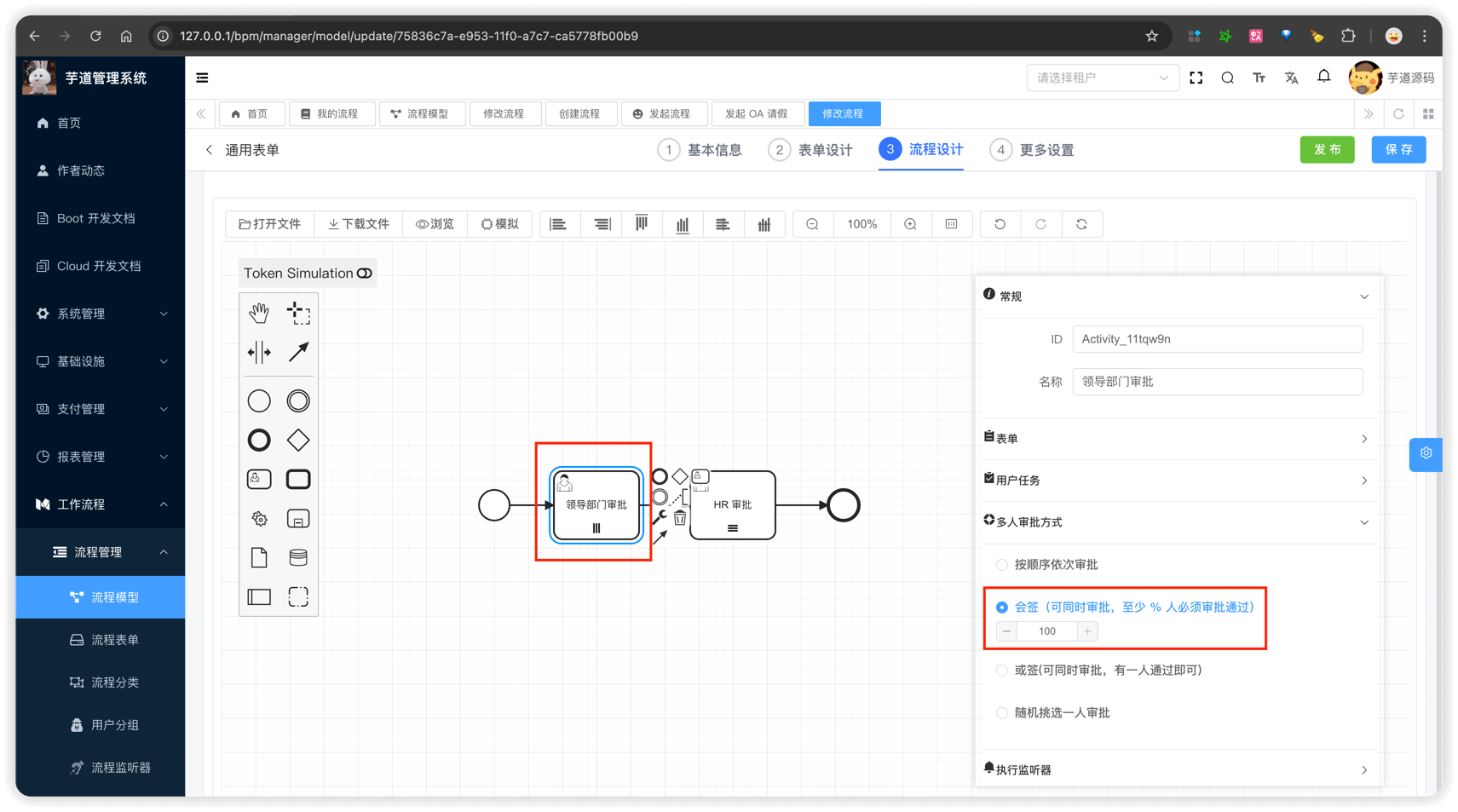Choose the gateway diamond shape in palette
Image resolution: width=1458 pixels, height=812 pixels.
[x=298, y=441]
